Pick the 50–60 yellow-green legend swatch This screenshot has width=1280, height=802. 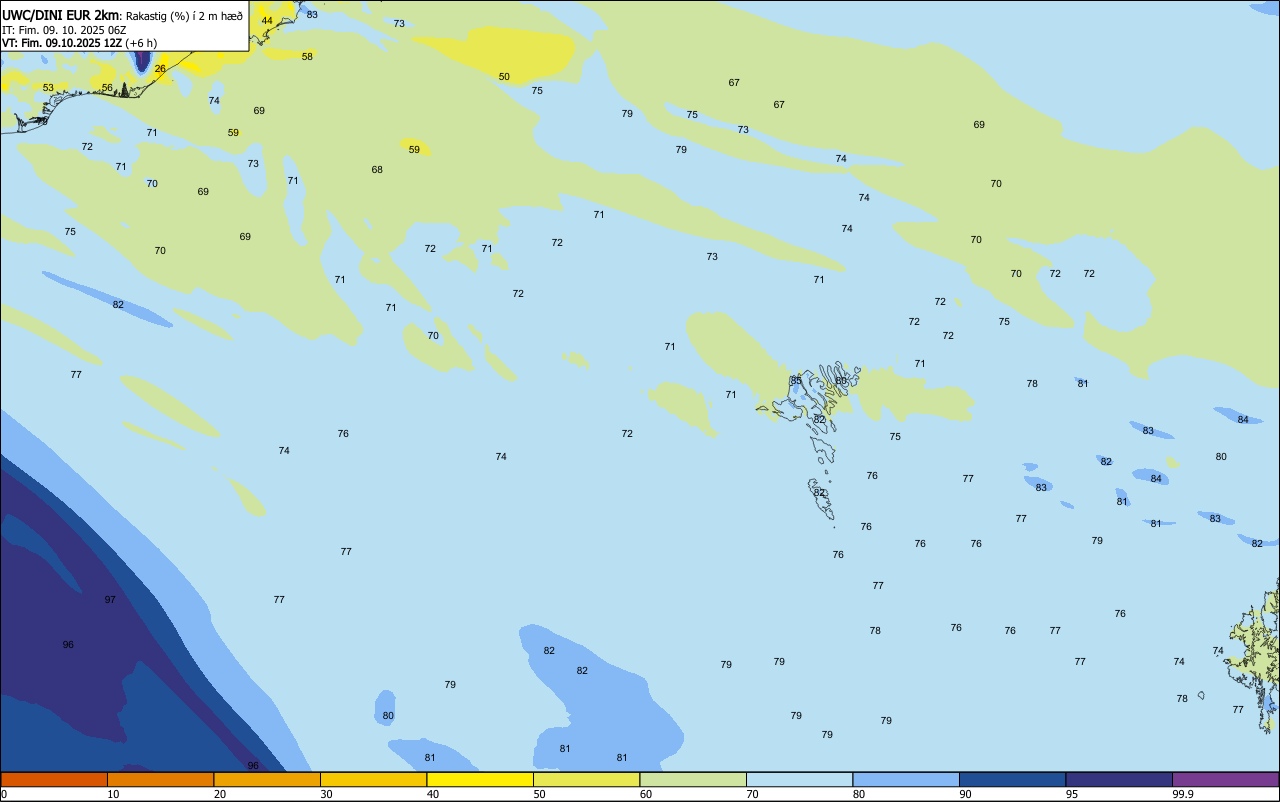586,779
